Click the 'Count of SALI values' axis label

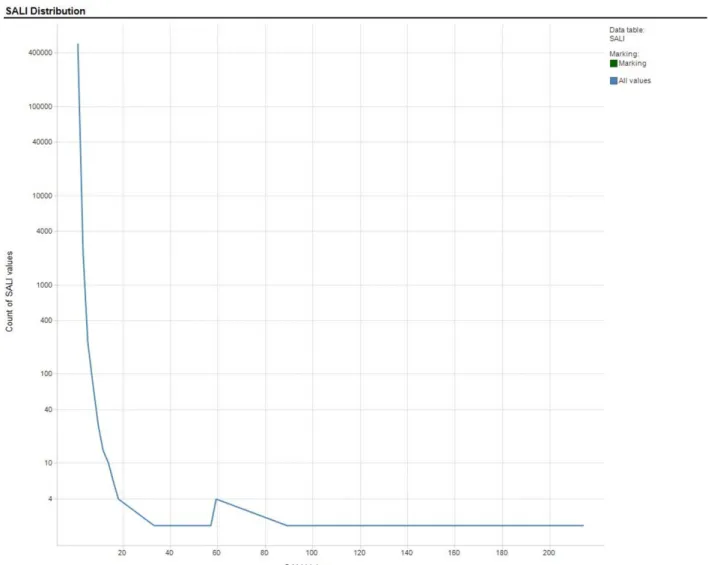10,291
